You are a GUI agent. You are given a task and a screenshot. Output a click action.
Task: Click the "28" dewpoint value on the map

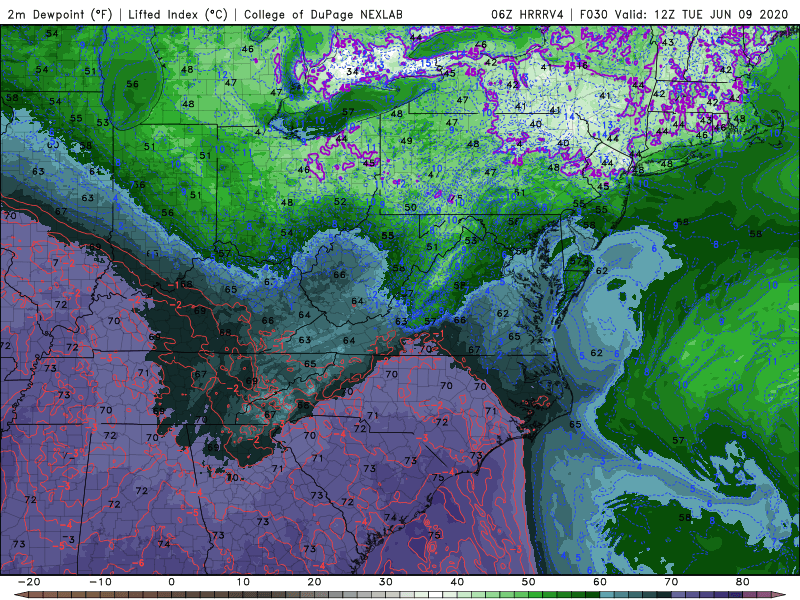(x=637, y=169)
